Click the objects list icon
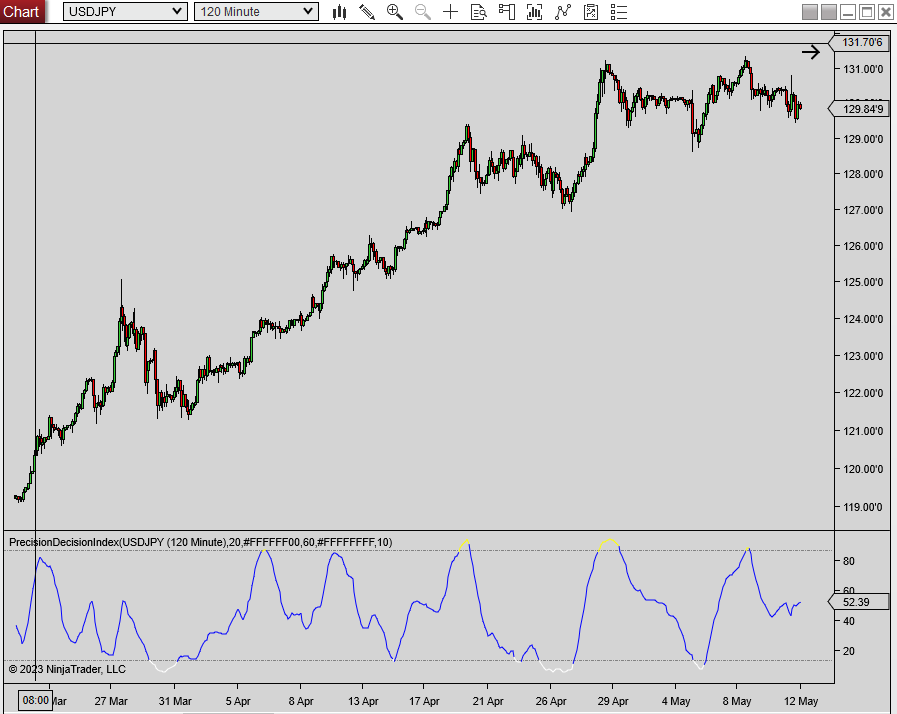Viewport: 897px width, 714px height. (618, 12)
